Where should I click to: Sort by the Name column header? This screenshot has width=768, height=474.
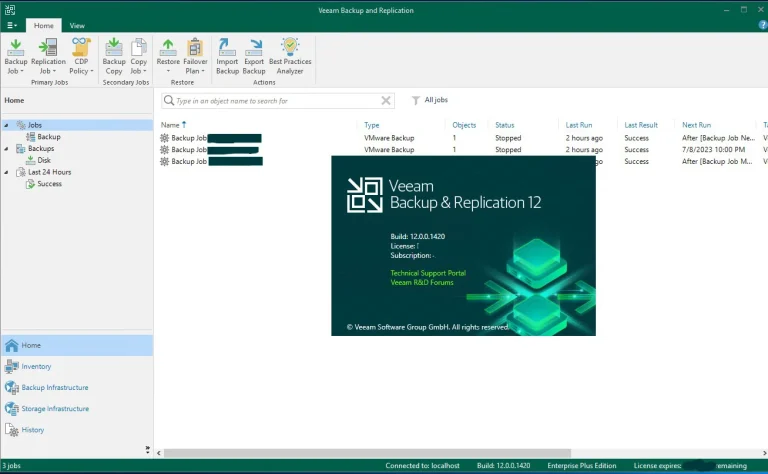click(x=170, y=125)
